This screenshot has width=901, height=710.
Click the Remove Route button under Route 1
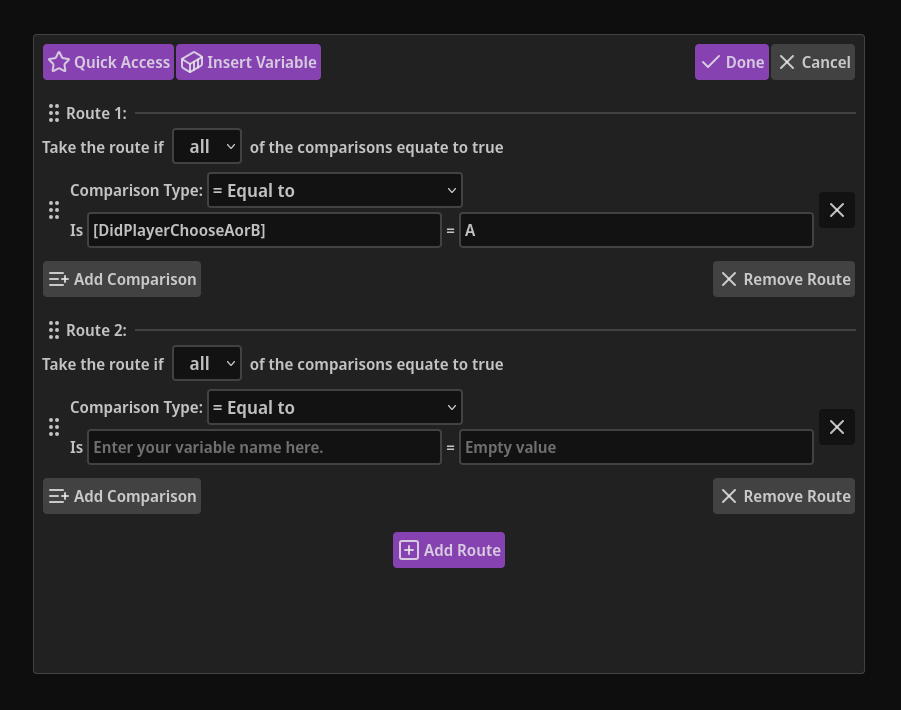tap(784, 279)
